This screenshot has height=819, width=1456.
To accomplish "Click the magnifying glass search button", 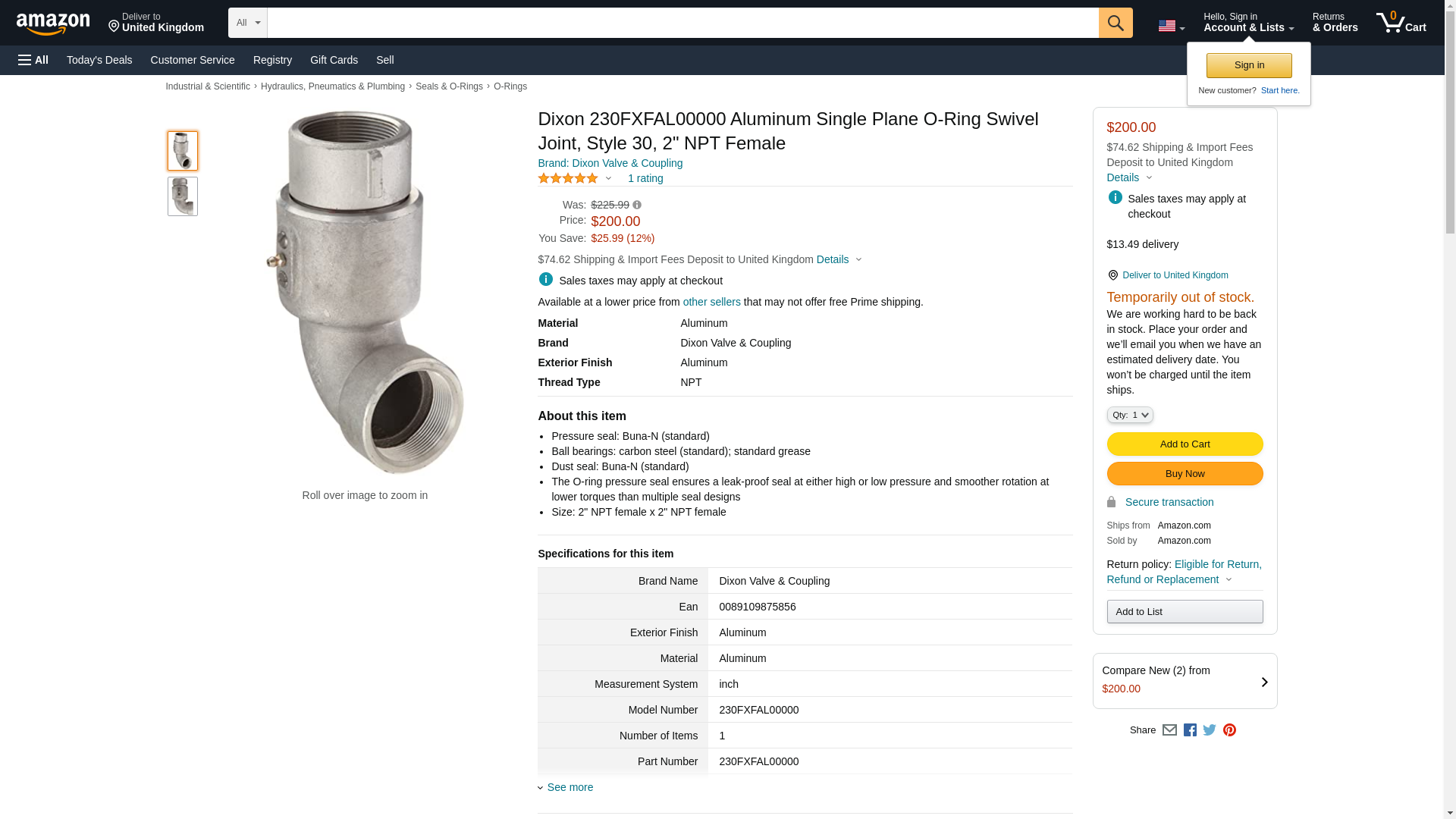I will click(1115, 23).
